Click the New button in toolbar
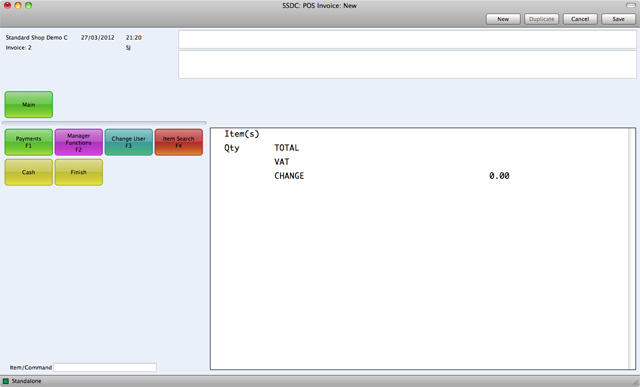Image resolution: width=640 pixels, height=387 pixels. 503,19
